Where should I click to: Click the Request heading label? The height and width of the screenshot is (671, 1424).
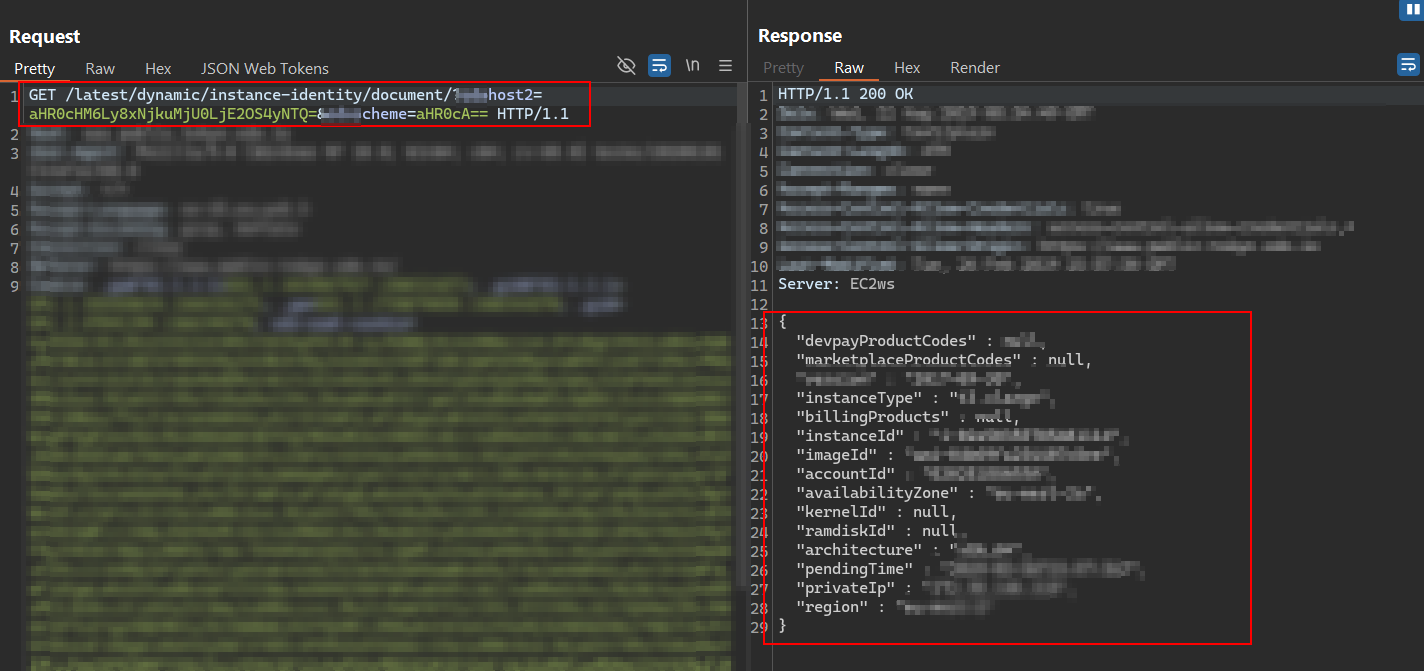(x=45, y=37)
